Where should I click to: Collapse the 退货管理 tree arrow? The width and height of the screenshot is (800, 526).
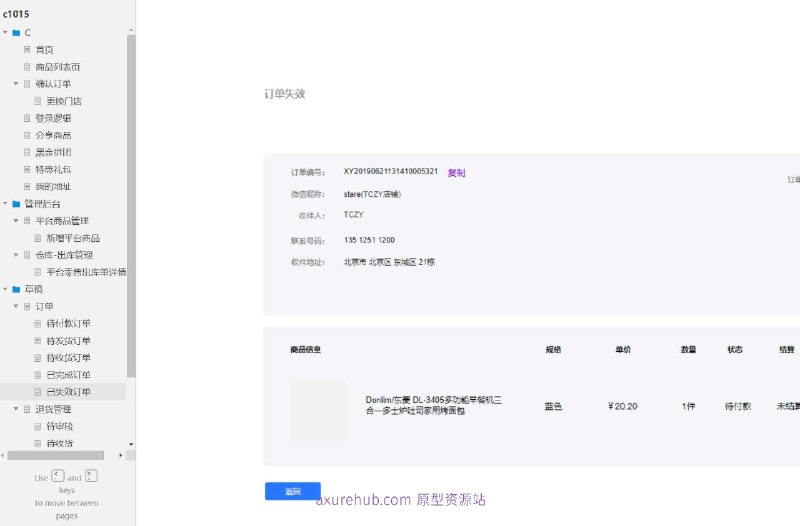[x=16, y=409]
